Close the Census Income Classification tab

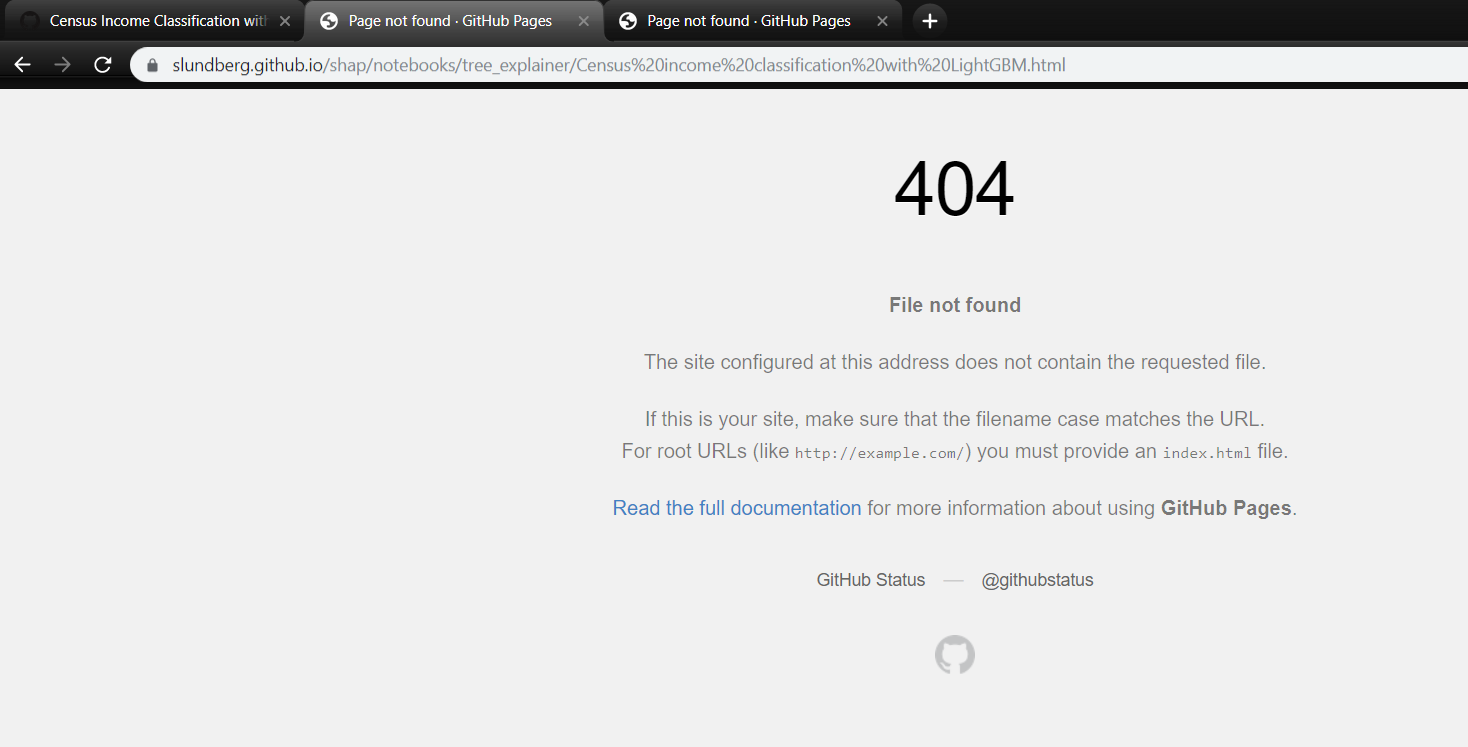coord(285,21)
